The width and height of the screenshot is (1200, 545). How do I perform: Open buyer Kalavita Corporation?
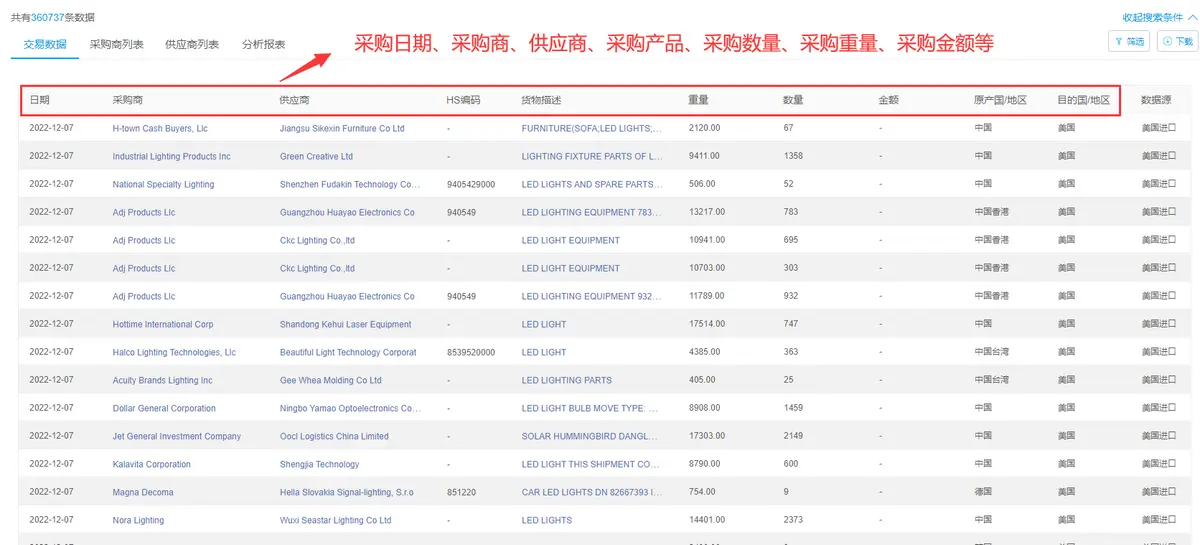coord(151,464)
